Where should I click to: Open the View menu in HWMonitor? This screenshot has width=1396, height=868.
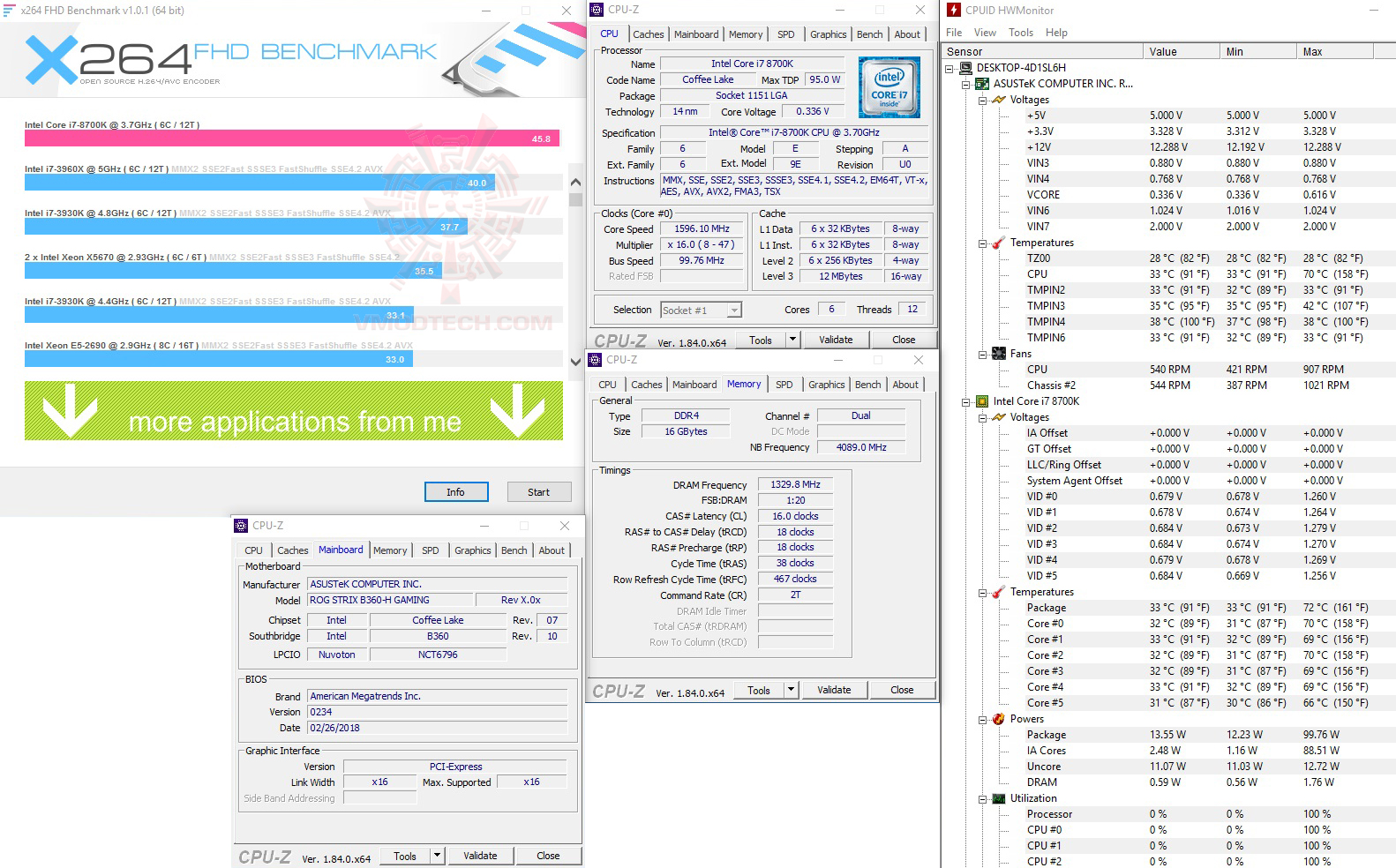[x=985, y=33]
